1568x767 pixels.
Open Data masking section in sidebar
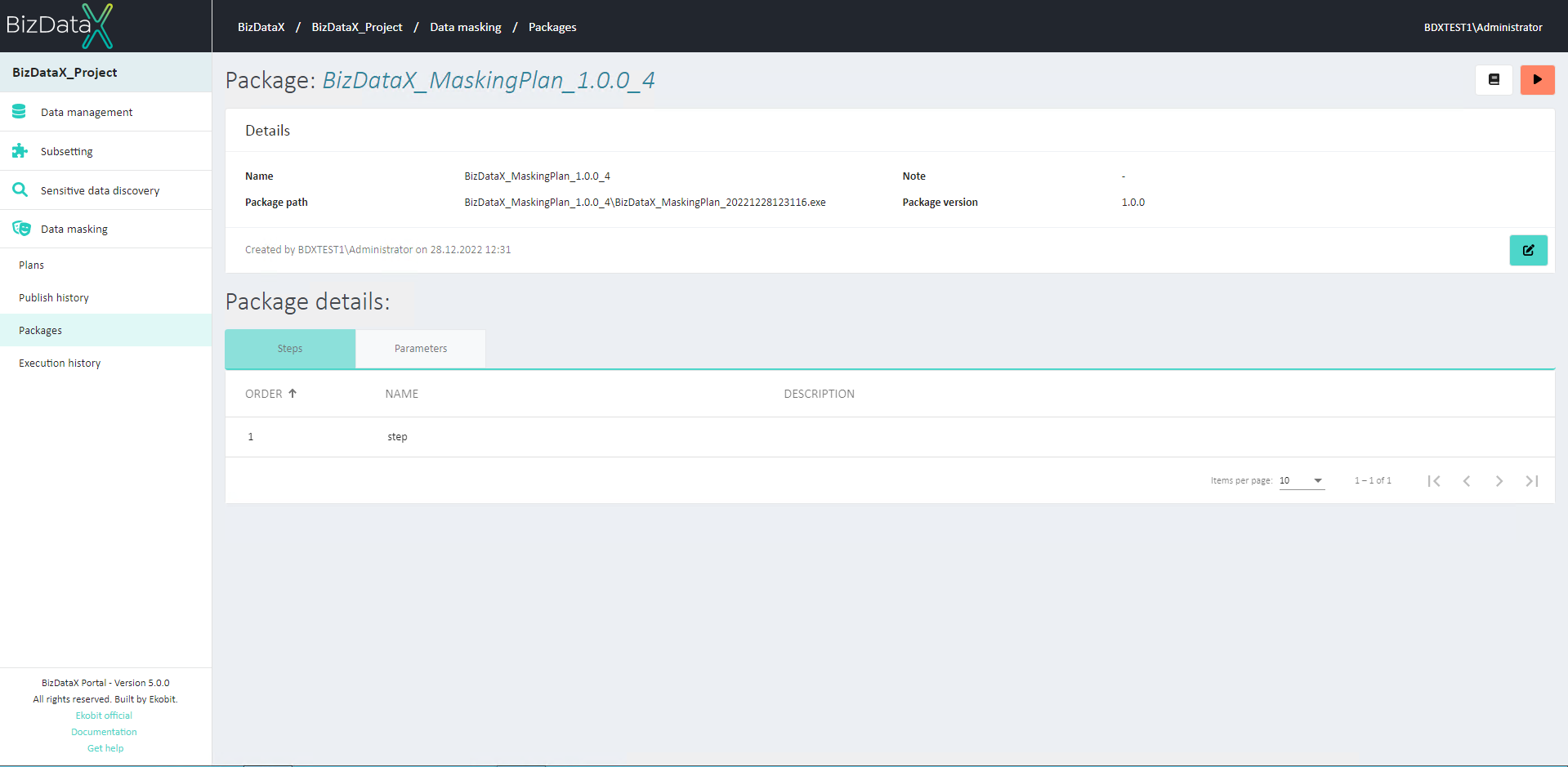106,229
